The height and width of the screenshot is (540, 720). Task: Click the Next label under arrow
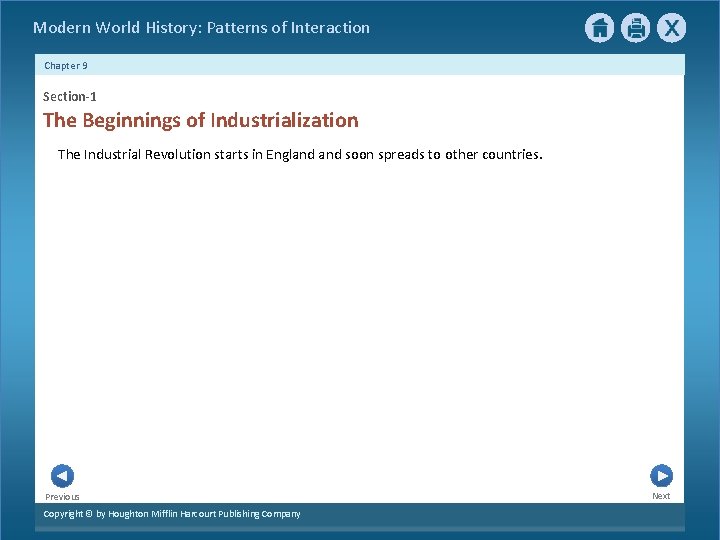click(x=661, y=496)
